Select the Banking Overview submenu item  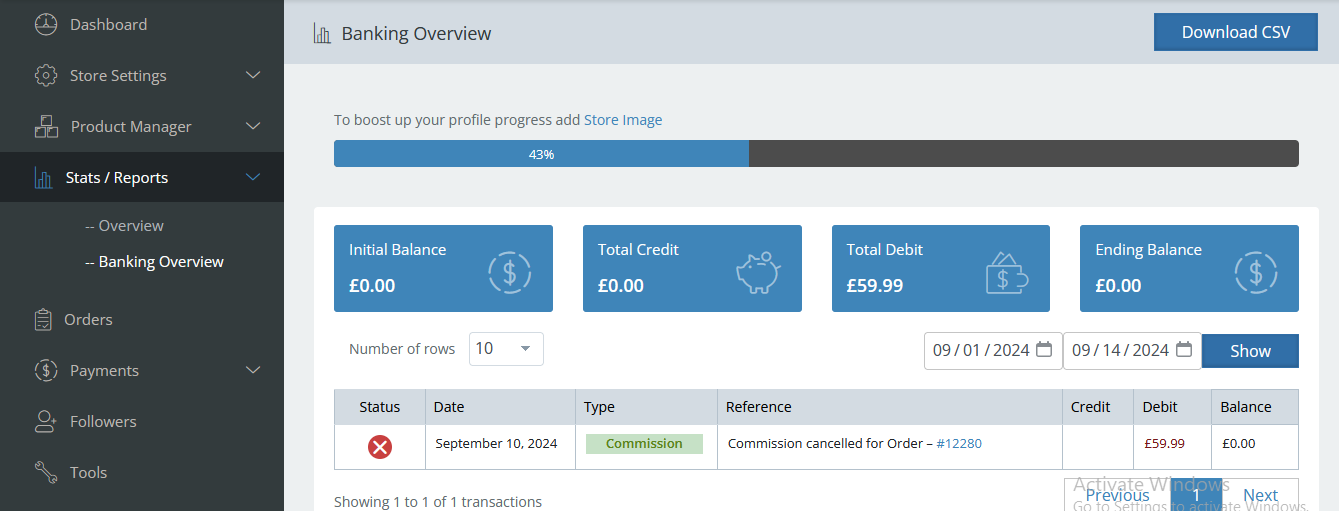coord(160,262)
